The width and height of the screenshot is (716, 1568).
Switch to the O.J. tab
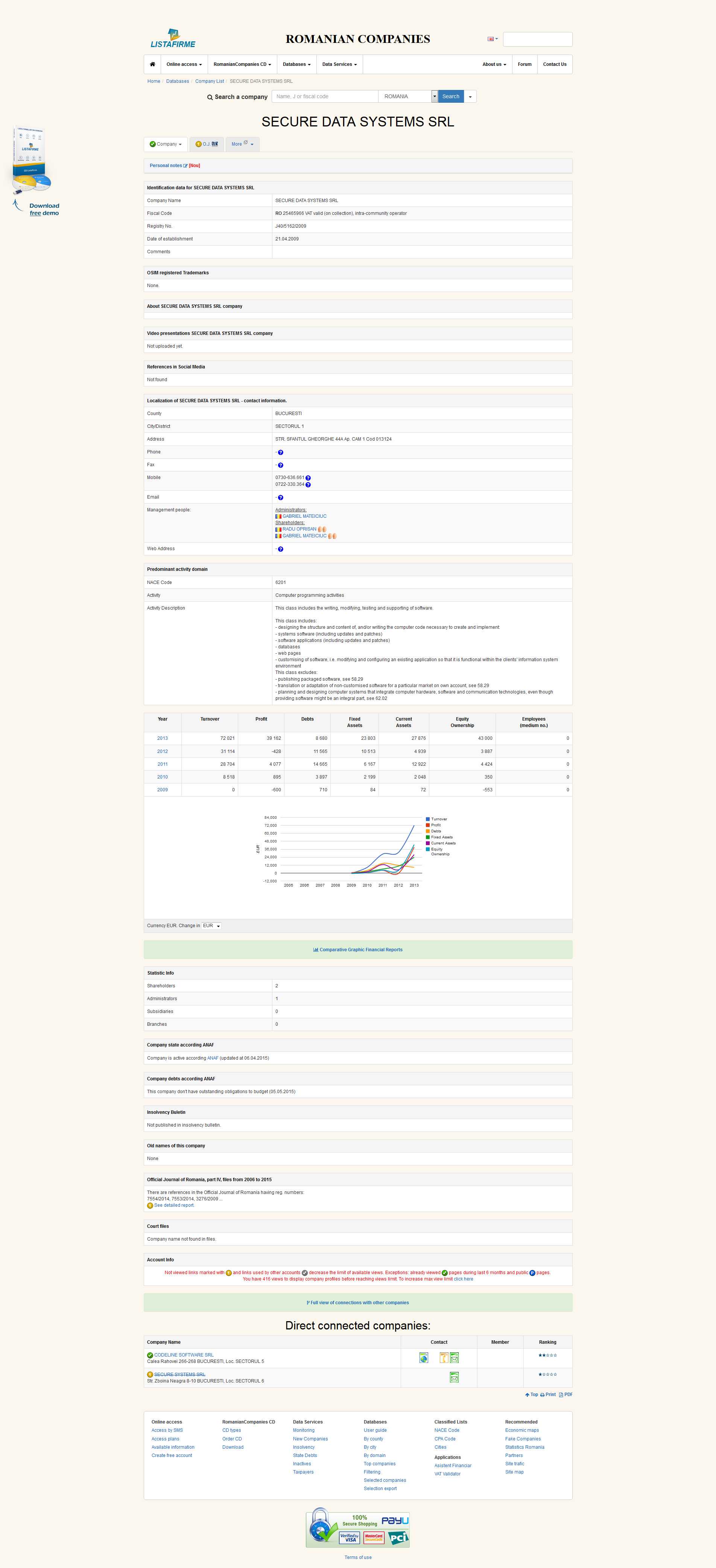(x=207, y=144)
